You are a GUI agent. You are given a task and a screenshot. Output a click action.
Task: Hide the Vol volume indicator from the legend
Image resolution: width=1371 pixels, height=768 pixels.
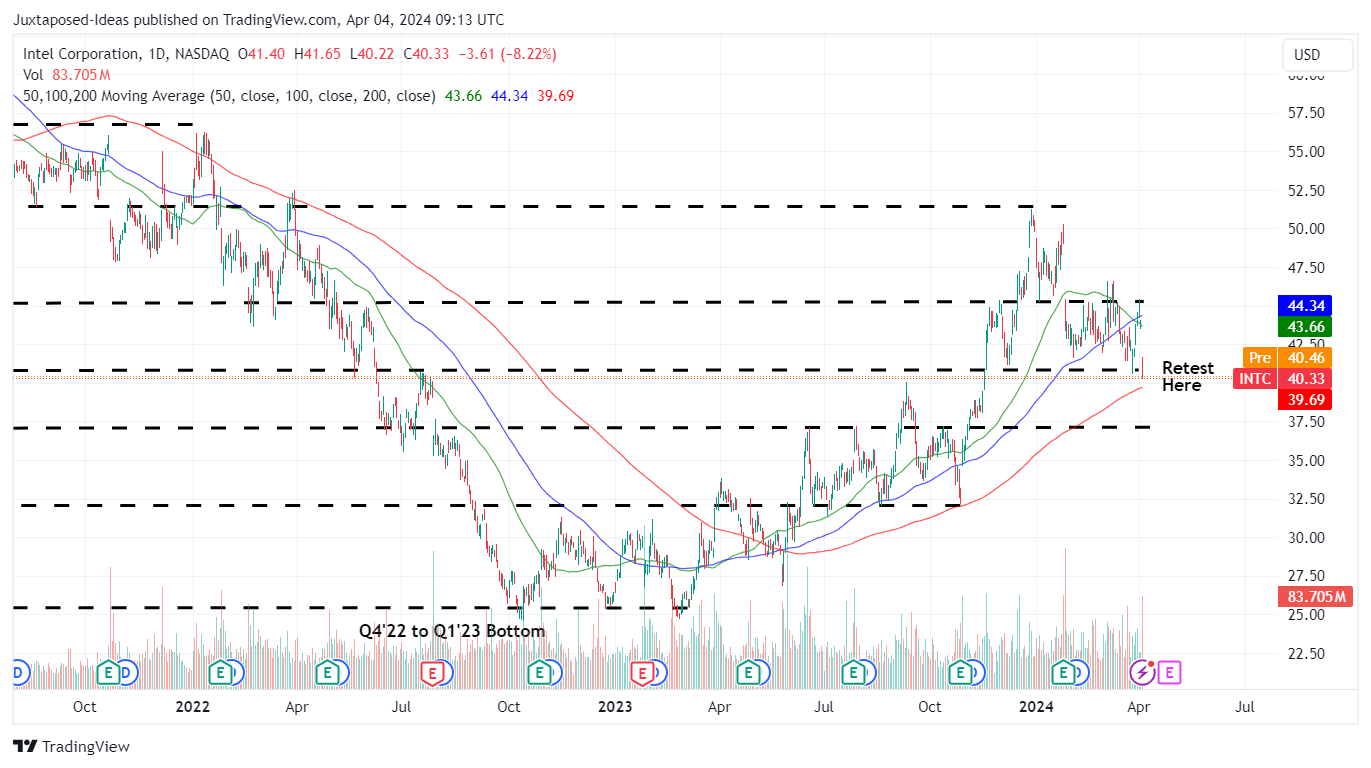[x=33, y=74]
